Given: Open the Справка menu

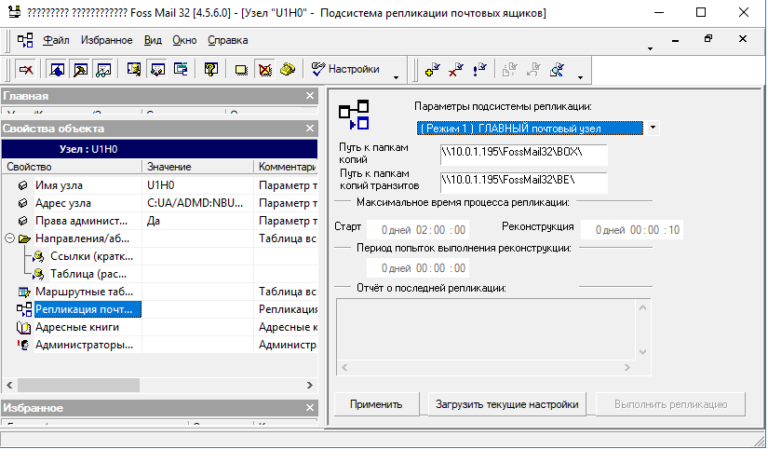Looking at the screenshot, I should coord(228,40).
